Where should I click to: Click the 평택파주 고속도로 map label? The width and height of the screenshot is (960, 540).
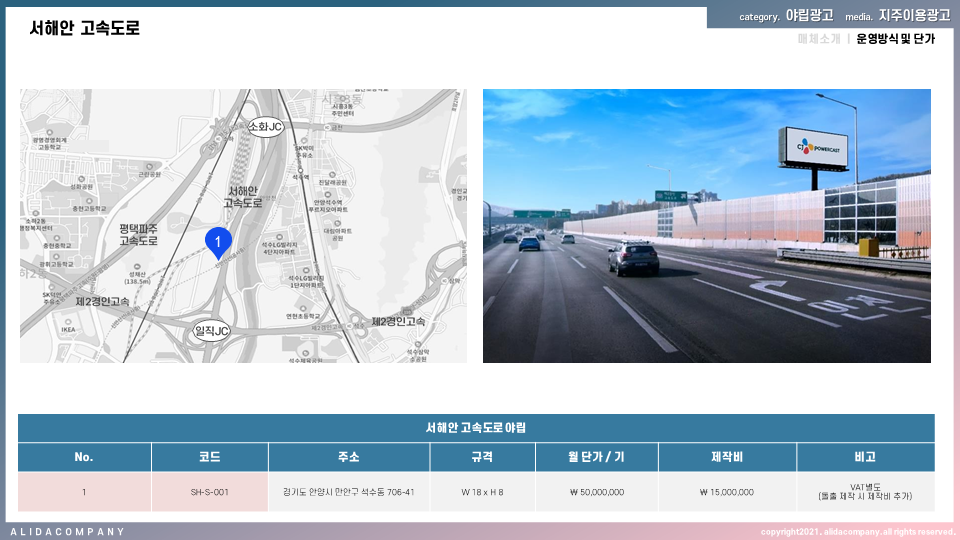[x=141, y=234]
